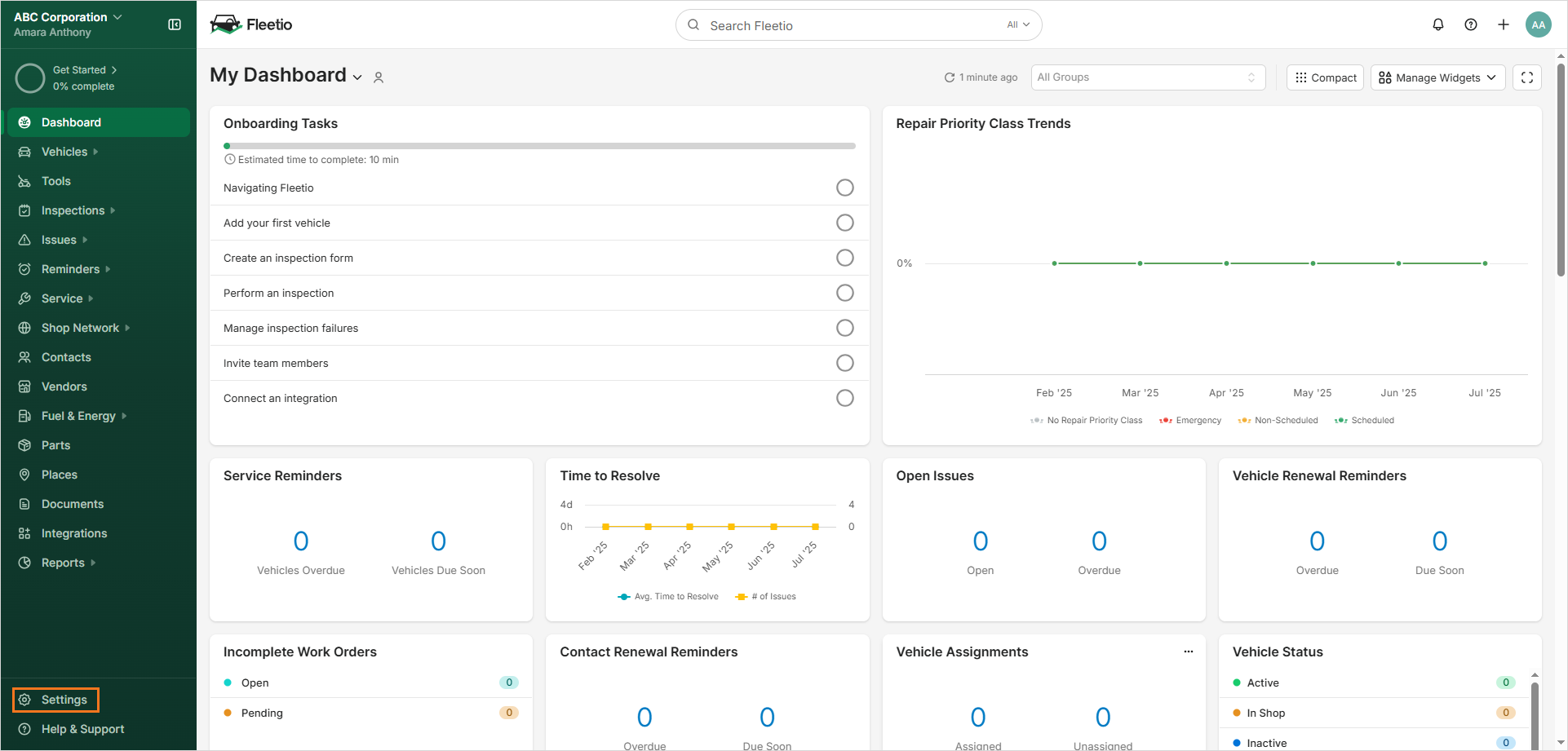Image resolution: width=1568 pixels, height=751 pixels.
Task: Select Settings in the sidebar
Action: tap(64, 700)
